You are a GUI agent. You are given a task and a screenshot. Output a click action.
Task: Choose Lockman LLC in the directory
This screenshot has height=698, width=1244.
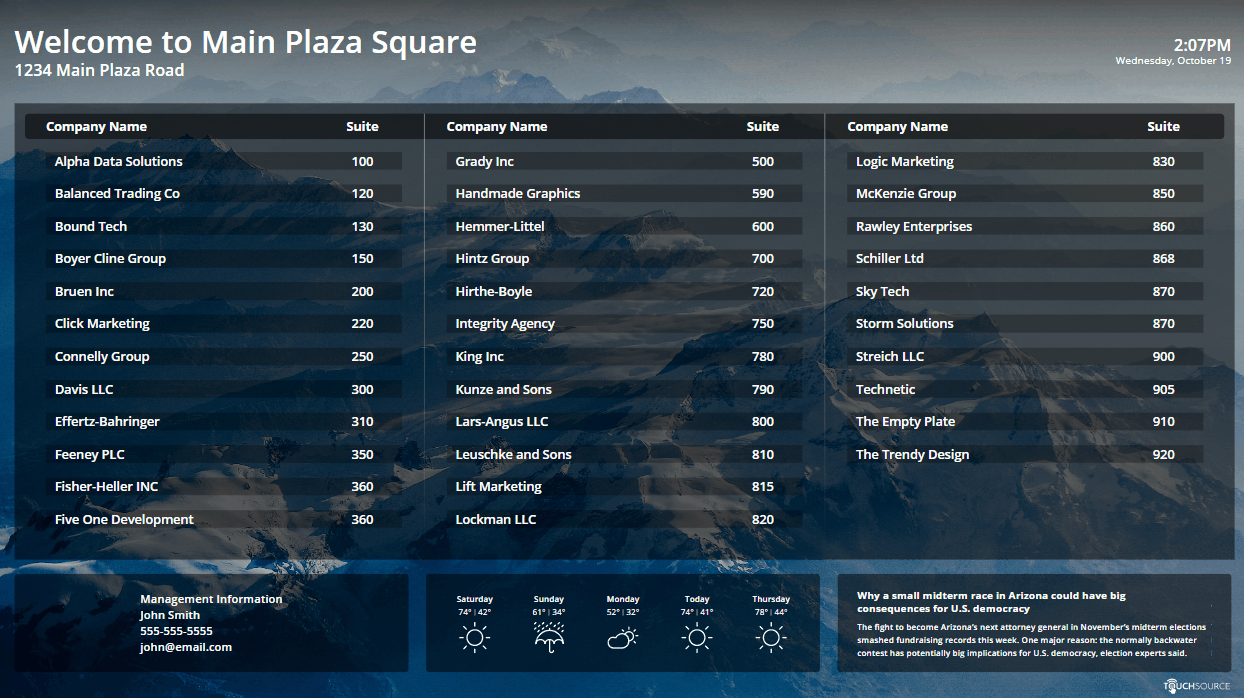pyautogui.click(x=623, y=519)
